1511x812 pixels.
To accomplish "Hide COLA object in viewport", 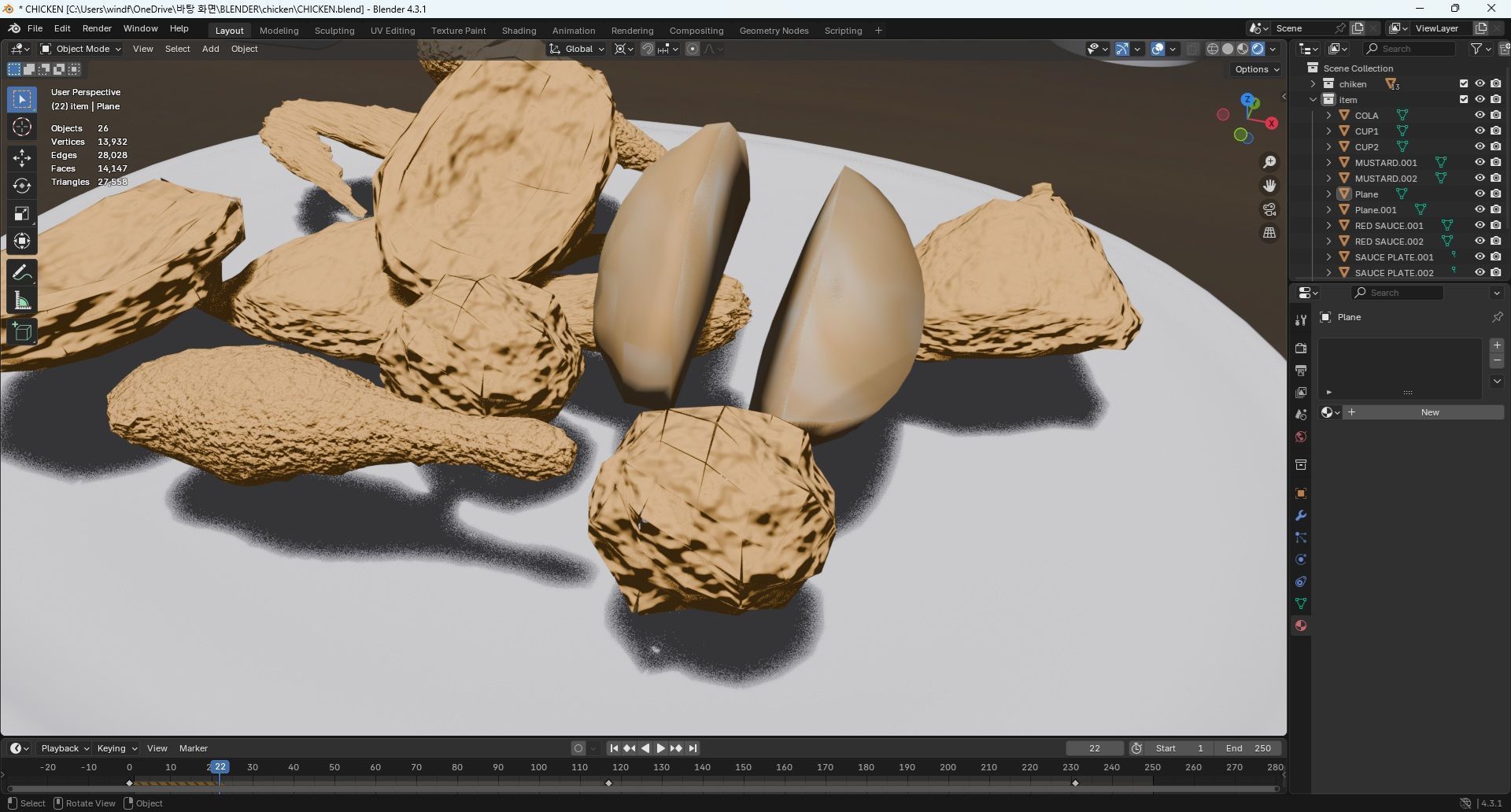I will coord(1480,115).
